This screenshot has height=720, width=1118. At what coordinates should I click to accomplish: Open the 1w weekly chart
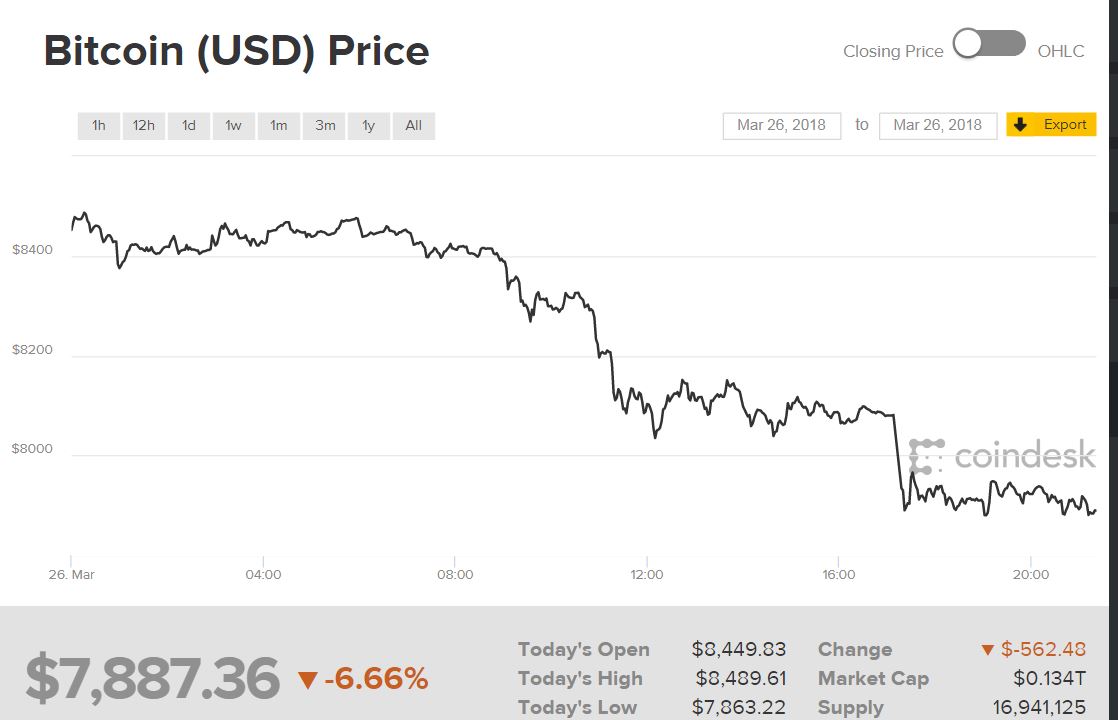click(233, 125)
